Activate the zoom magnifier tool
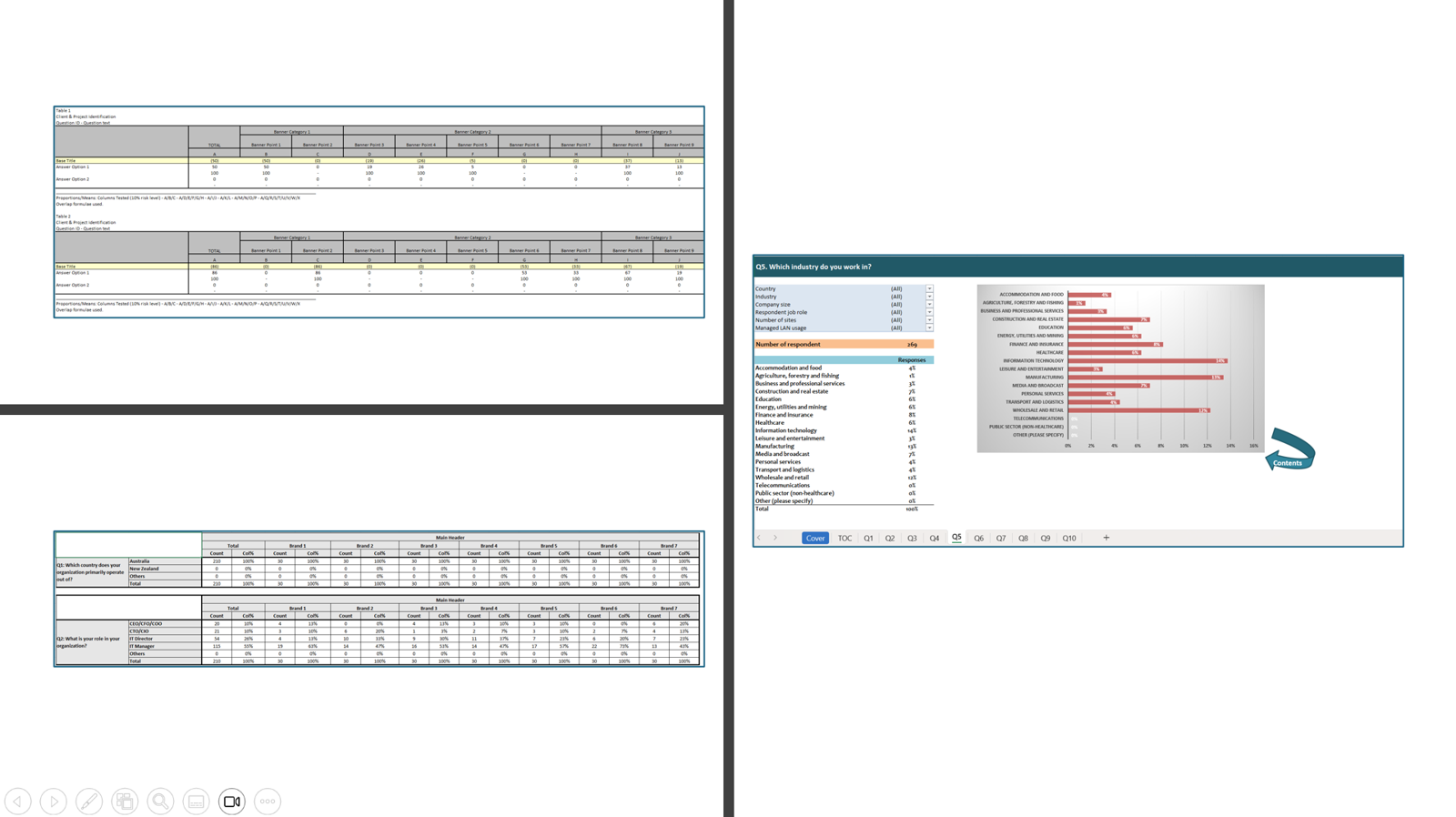The height and width of the screenshot is (817, 1456). coord(160,802)
